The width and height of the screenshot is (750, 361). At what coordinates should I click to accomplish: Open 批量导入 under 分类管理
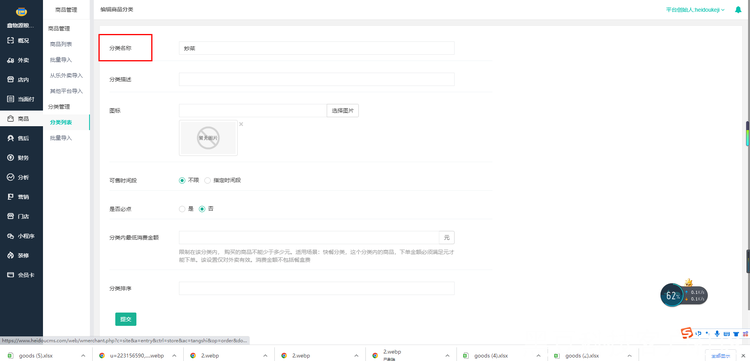(x=61, y=138)
